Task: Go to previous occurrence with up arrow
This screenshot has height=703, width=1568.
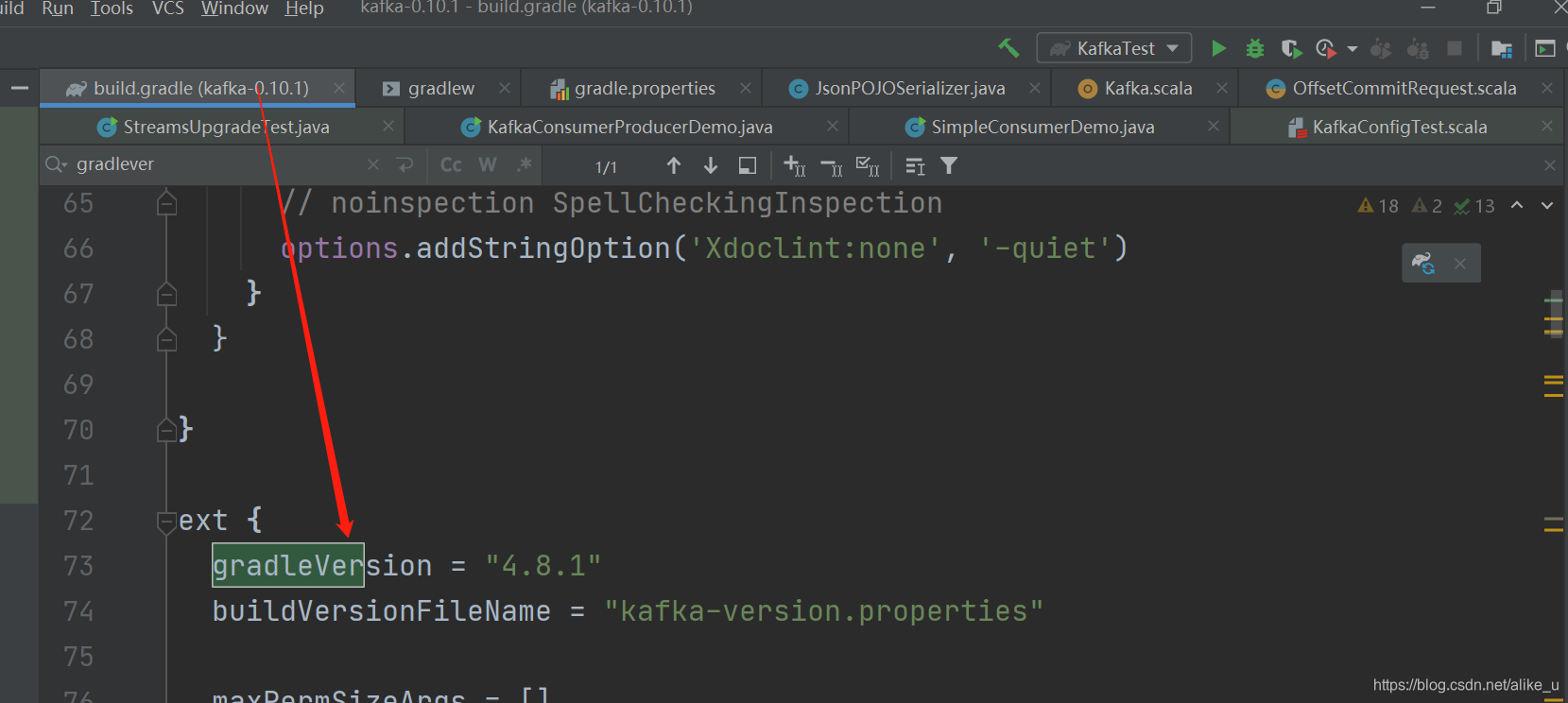Action: 674,165
